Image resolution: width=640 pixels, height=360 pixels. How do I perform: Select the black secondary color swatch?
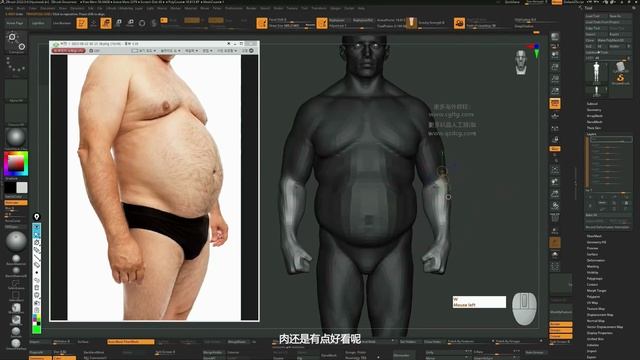(x=10, y=188)
